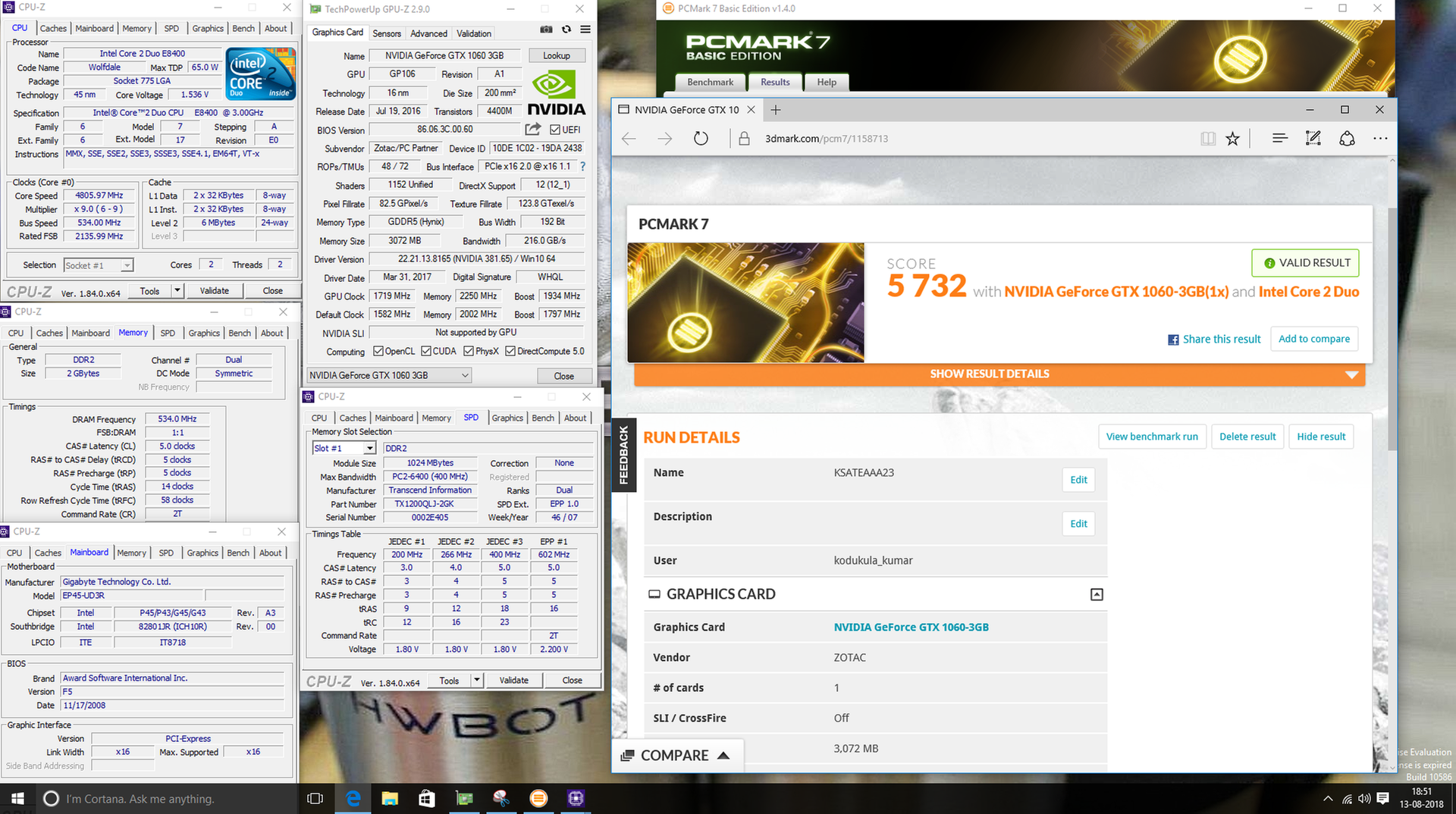Open the Results tab in PCMark 7
1456x814 pixels.
pyautogui.click(x=775, y=82)
